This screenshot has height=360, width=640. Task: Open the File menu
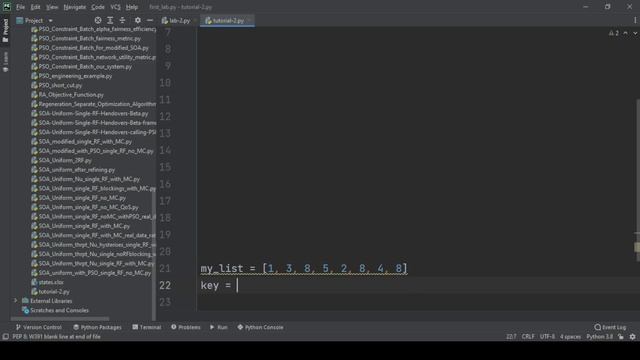(x=20, y=7)
